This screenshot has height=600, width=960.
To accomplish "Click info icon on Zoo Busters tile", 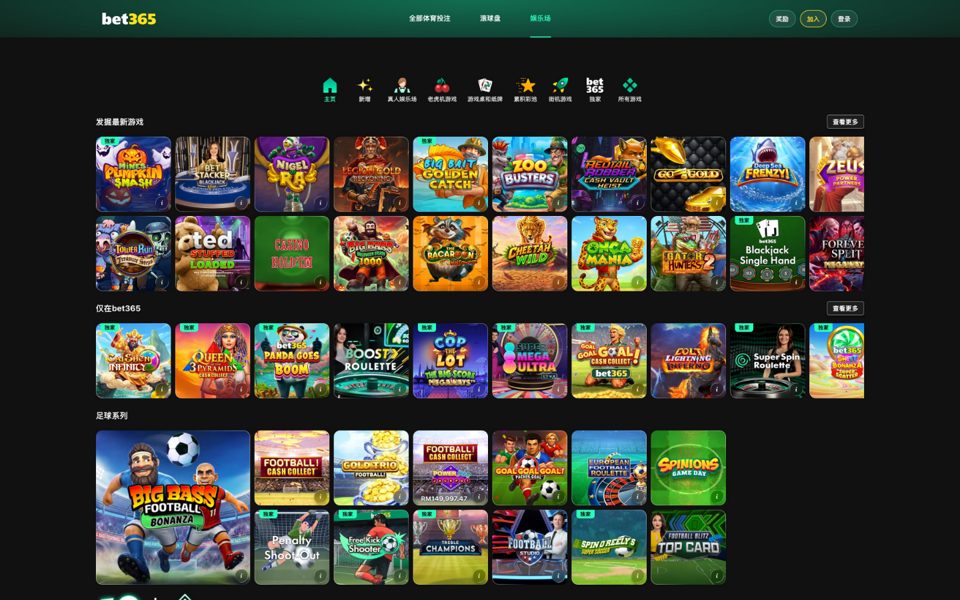I will 558,202.
